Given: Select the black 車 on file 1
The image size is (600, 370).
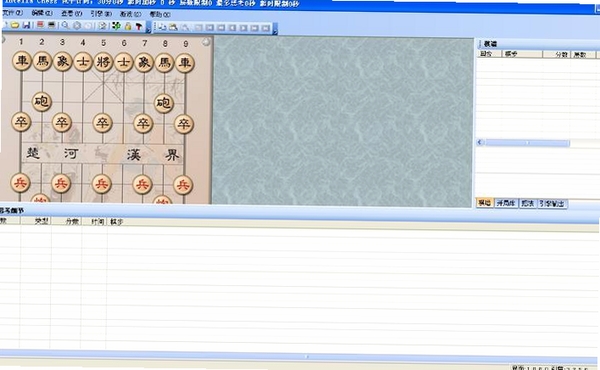Looking at the screenshot, I should click(x=21, y=61).
